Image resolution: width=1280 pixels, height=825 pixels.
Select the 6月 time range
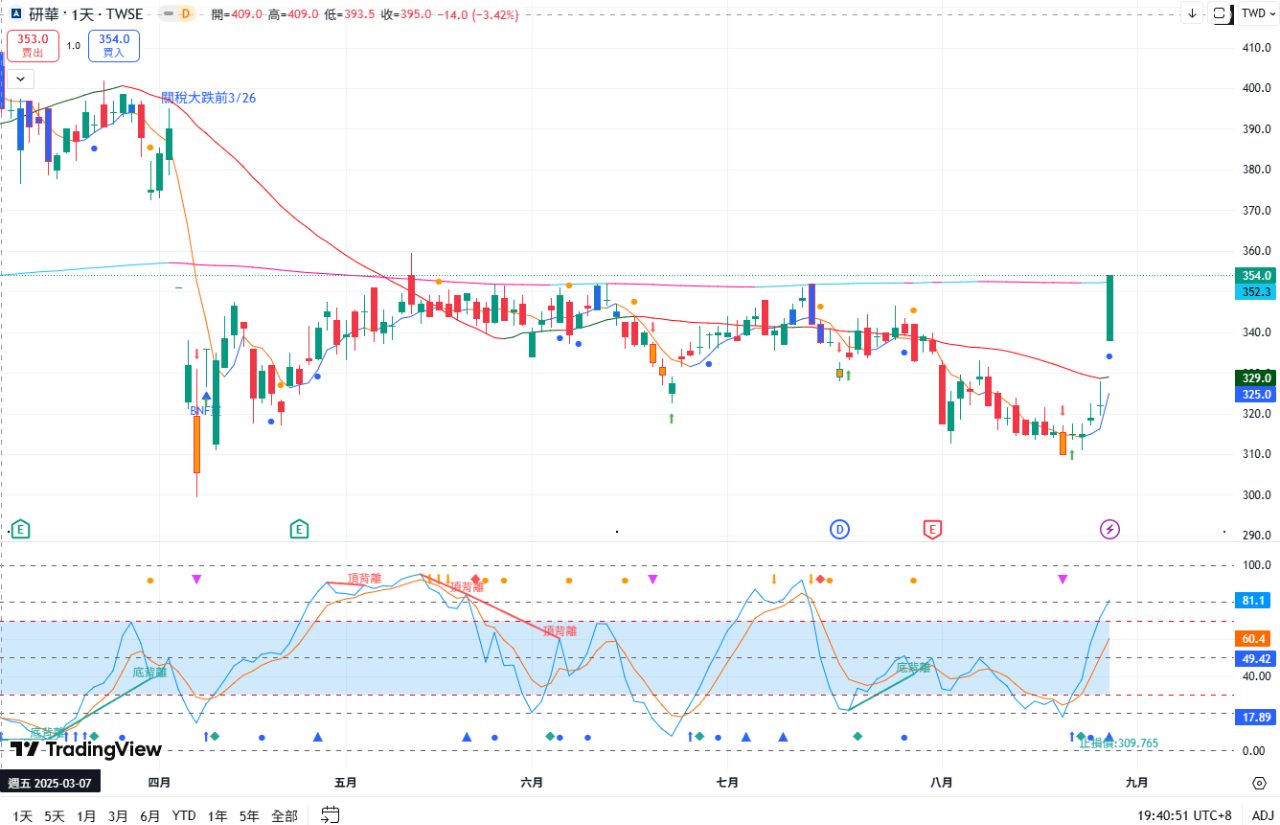[x=150, y=815]
